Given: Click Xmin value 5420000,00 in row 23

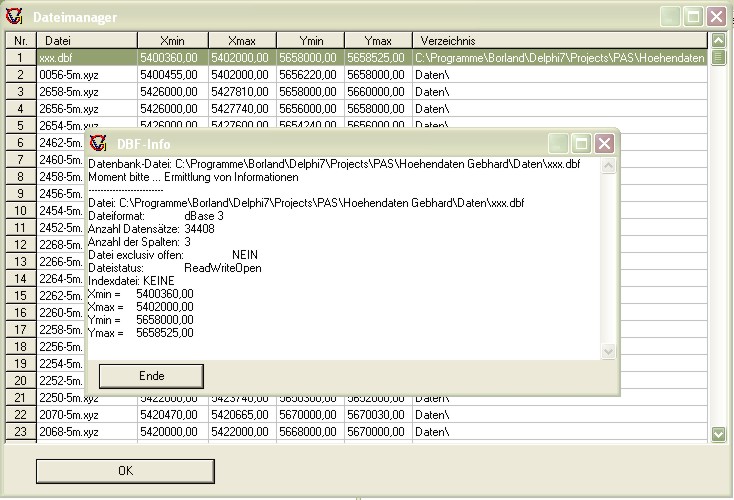Looking at the screenshot, I should pyautogui.click(x=173, y=432).
